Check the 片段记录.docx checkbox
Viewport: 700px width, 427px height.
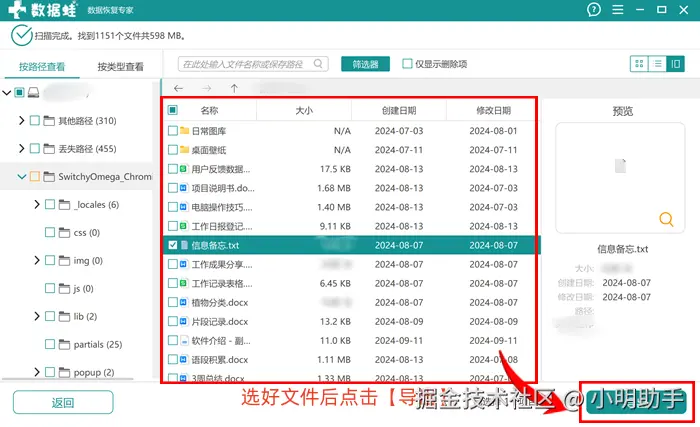click(x=173, y=322)
